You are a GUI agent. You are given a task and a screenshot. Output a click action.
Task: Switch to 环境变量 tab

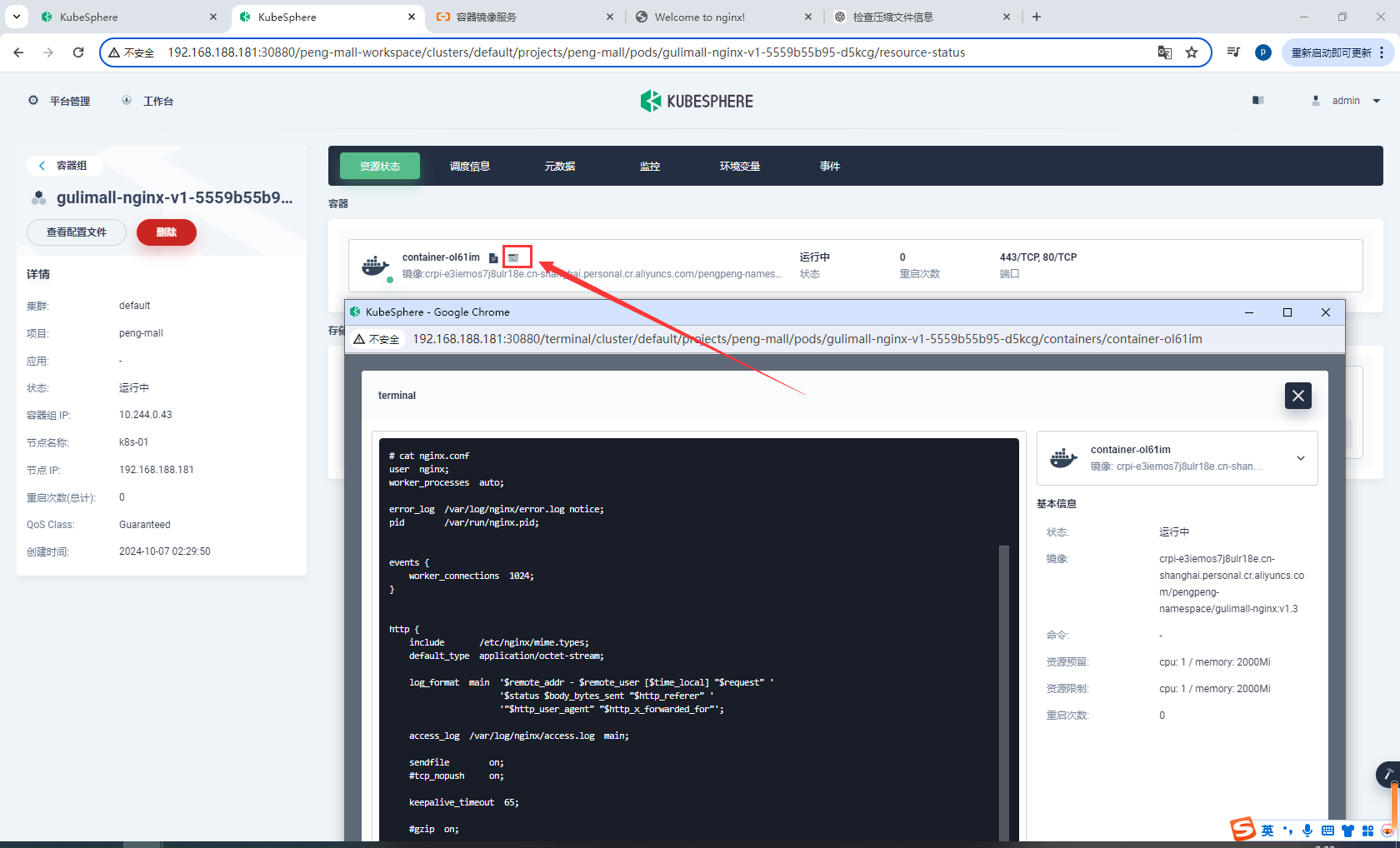pyautogui.click(x=740, y=166)
